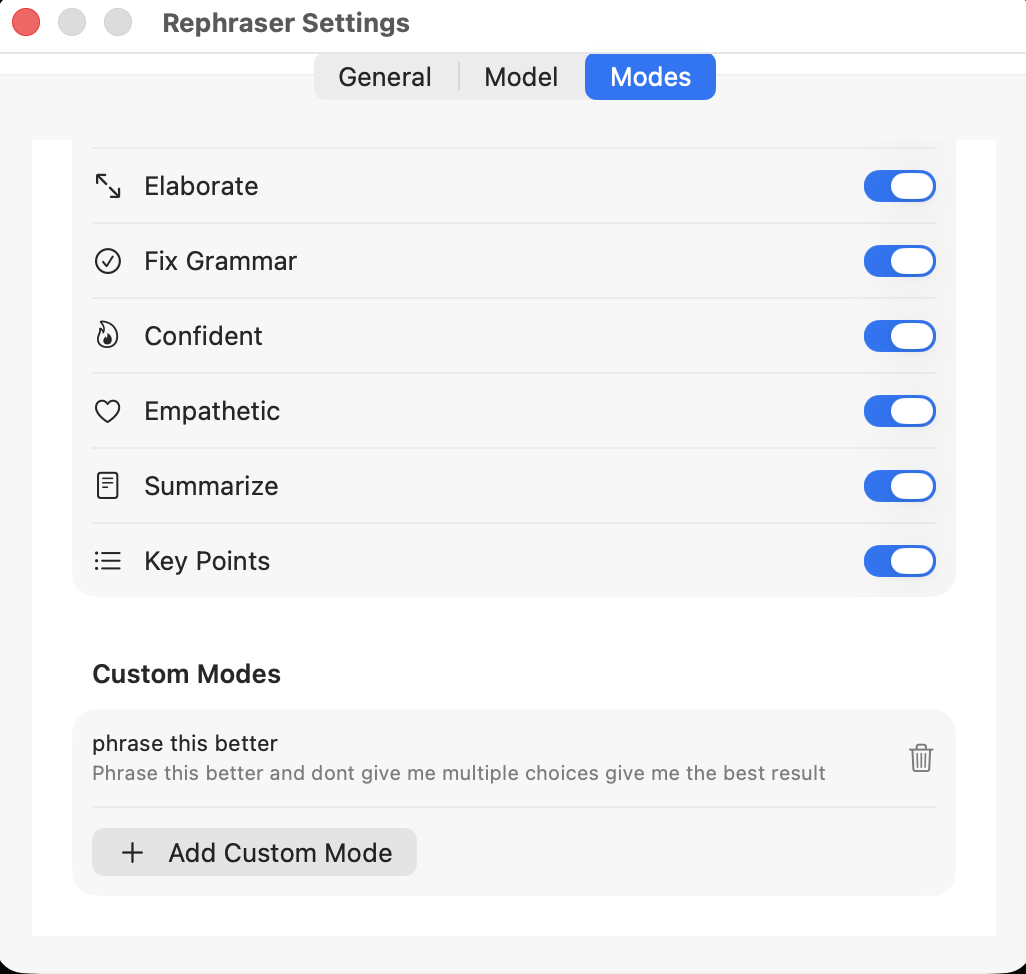This screenshot has height=974, width=1026.
Task: Disable the Elaborate mode
Action: 899,185
